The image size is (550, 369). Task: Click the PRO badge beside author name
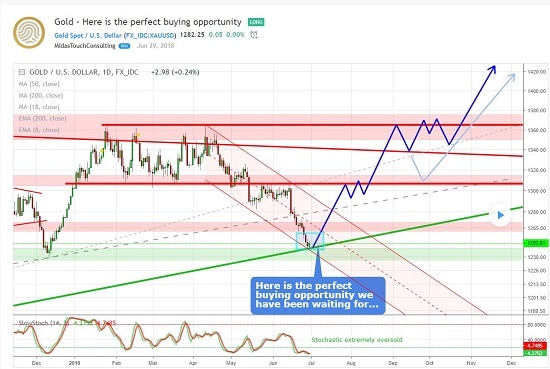pyautogui.click(x=124, y=46)
